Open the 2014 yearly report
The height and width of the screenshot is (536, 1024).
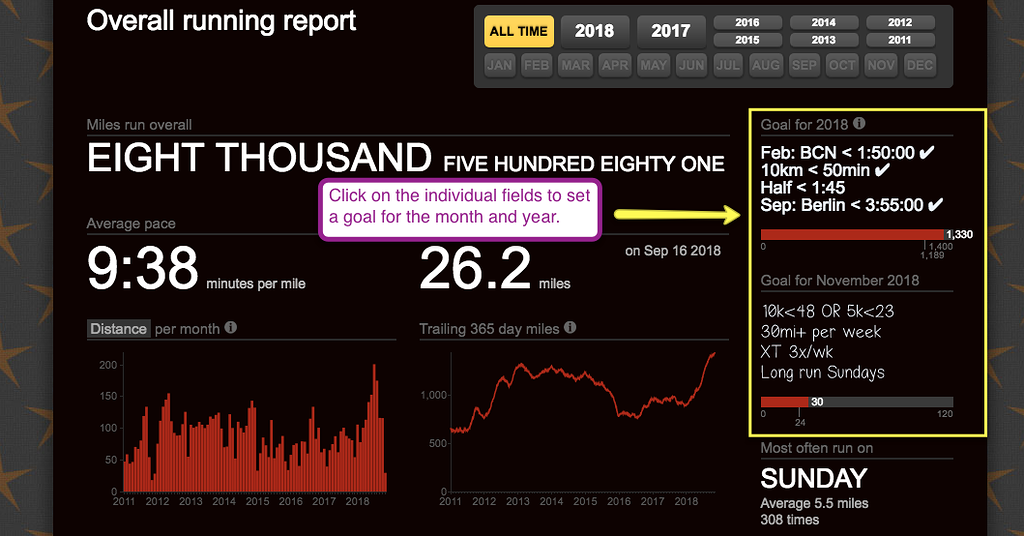click(824, 22)
